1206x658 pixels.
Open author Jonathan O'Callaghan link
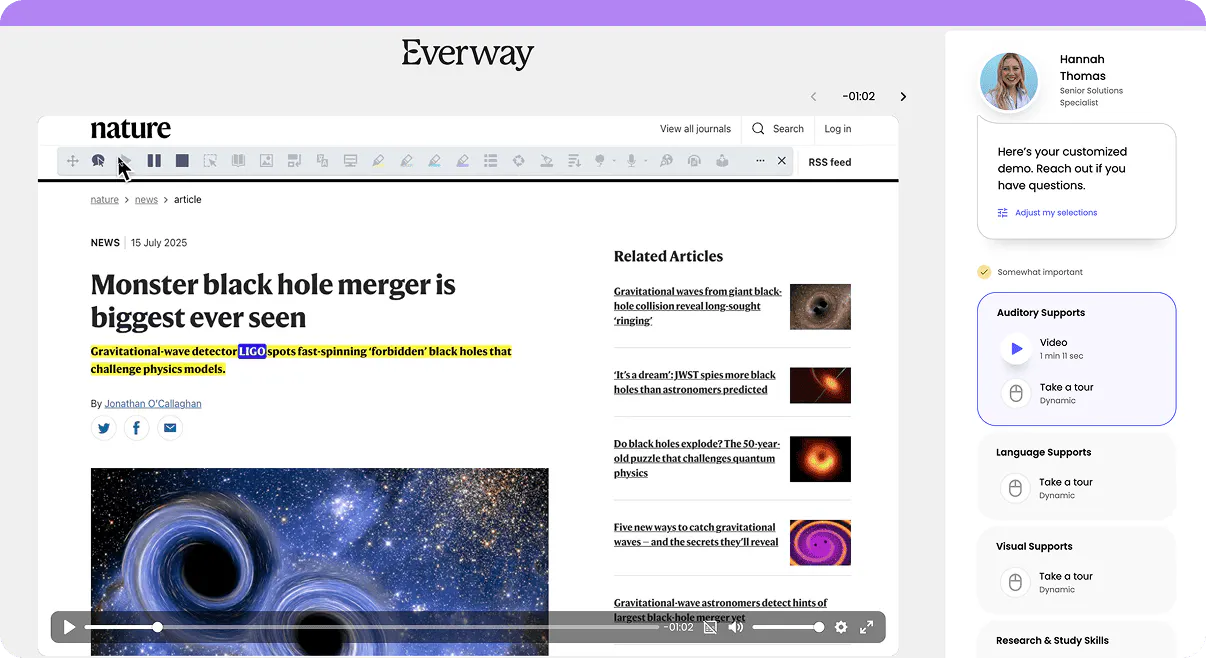[153, 404]
